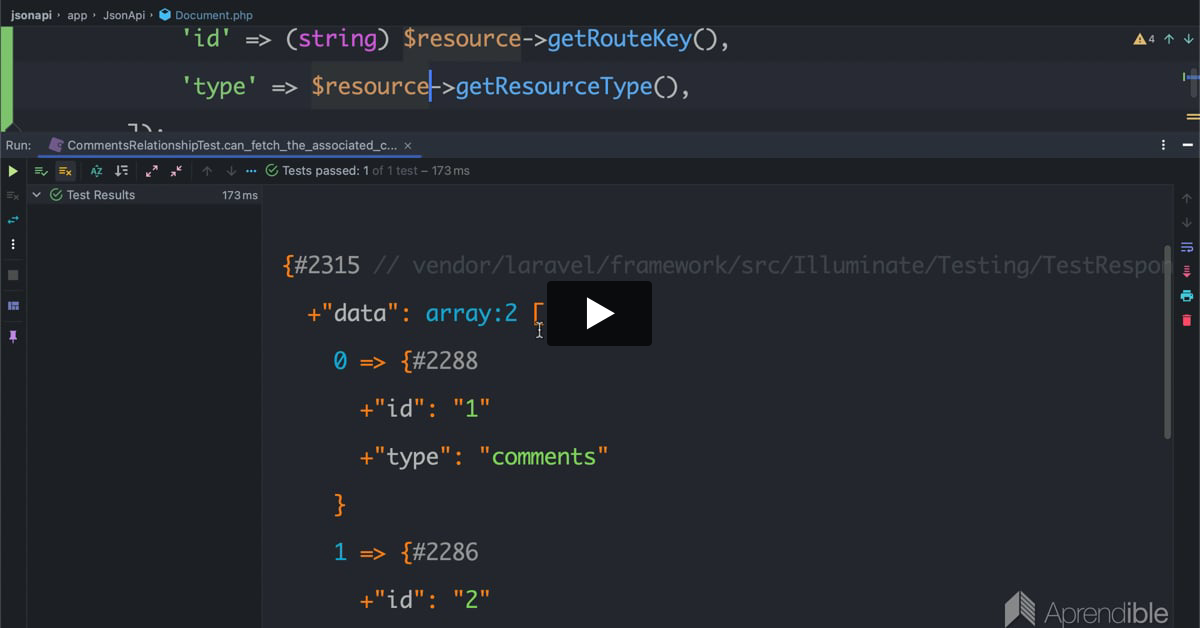Restore layout icon in left strip
Viewport: 1200px width, 628px height.
click(x=13, y=305)
